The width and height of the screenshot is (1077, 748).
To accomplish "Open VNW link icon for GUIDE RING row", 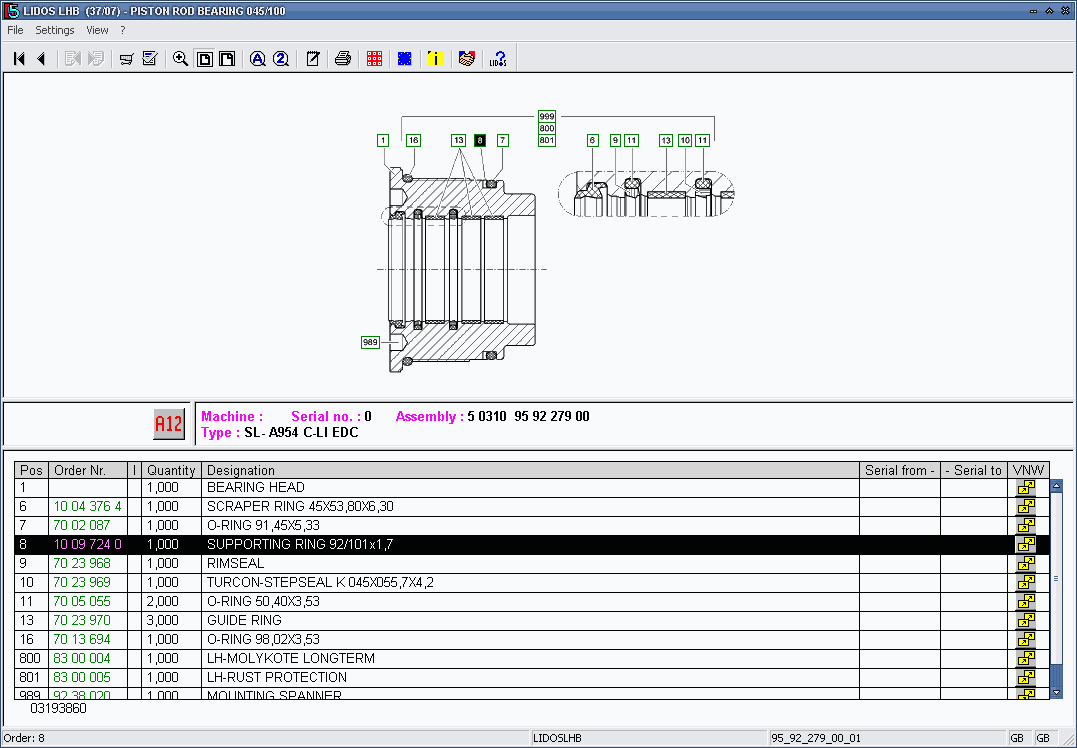I will 1026,620.
